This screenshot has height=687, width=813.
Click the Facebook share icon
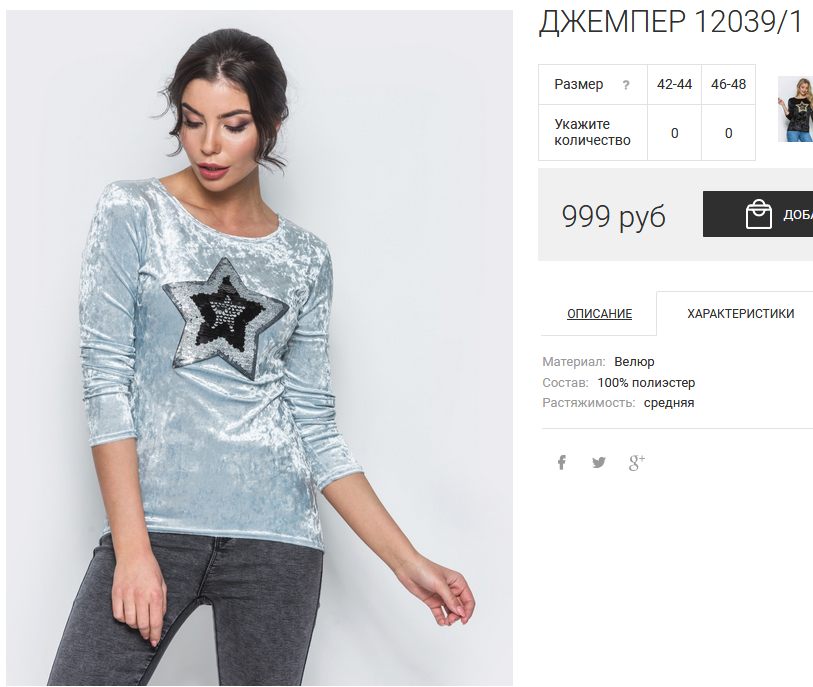point(562,462)
